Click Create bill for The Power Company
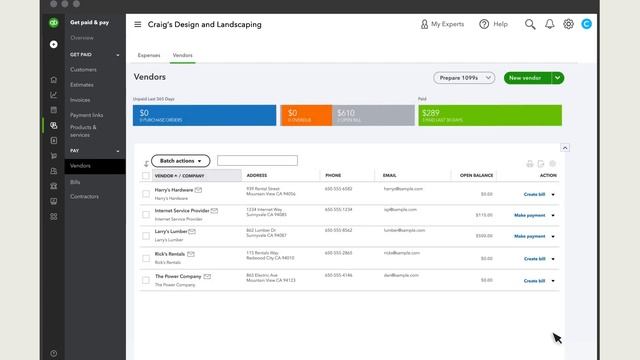 coord(534,281)
